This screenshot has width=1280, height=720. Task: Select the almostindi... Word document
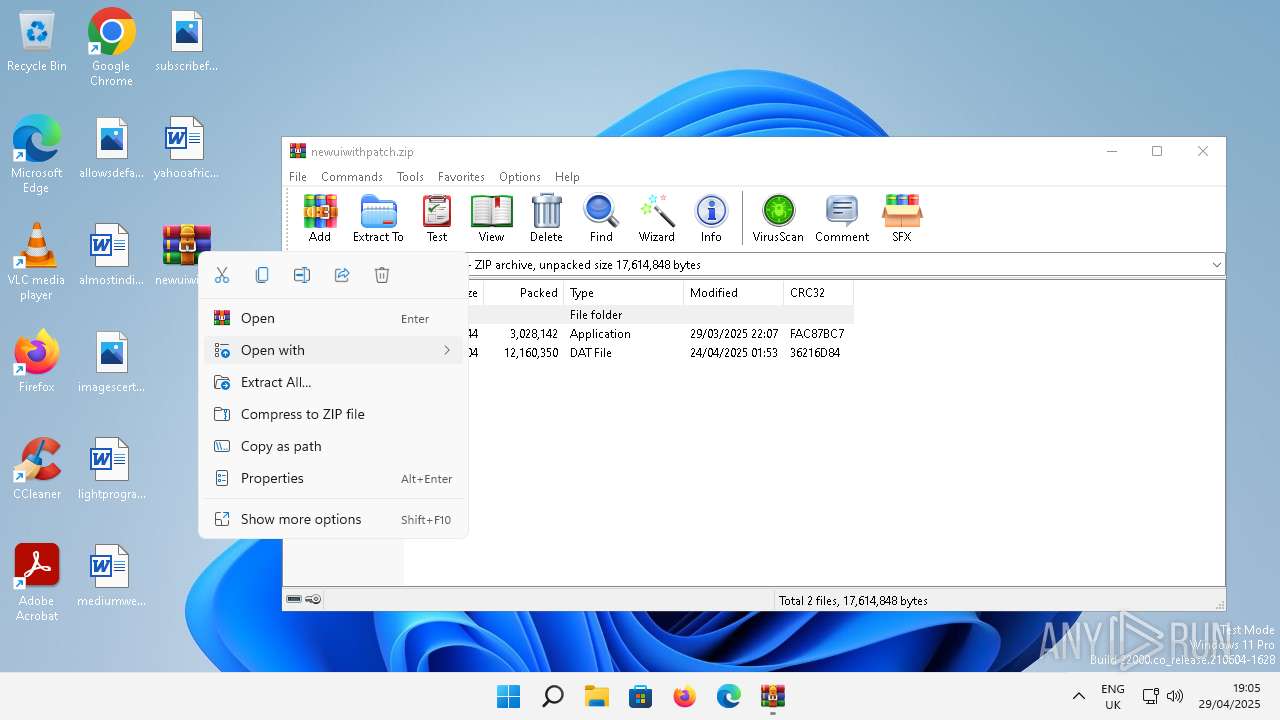click(112, 256)
